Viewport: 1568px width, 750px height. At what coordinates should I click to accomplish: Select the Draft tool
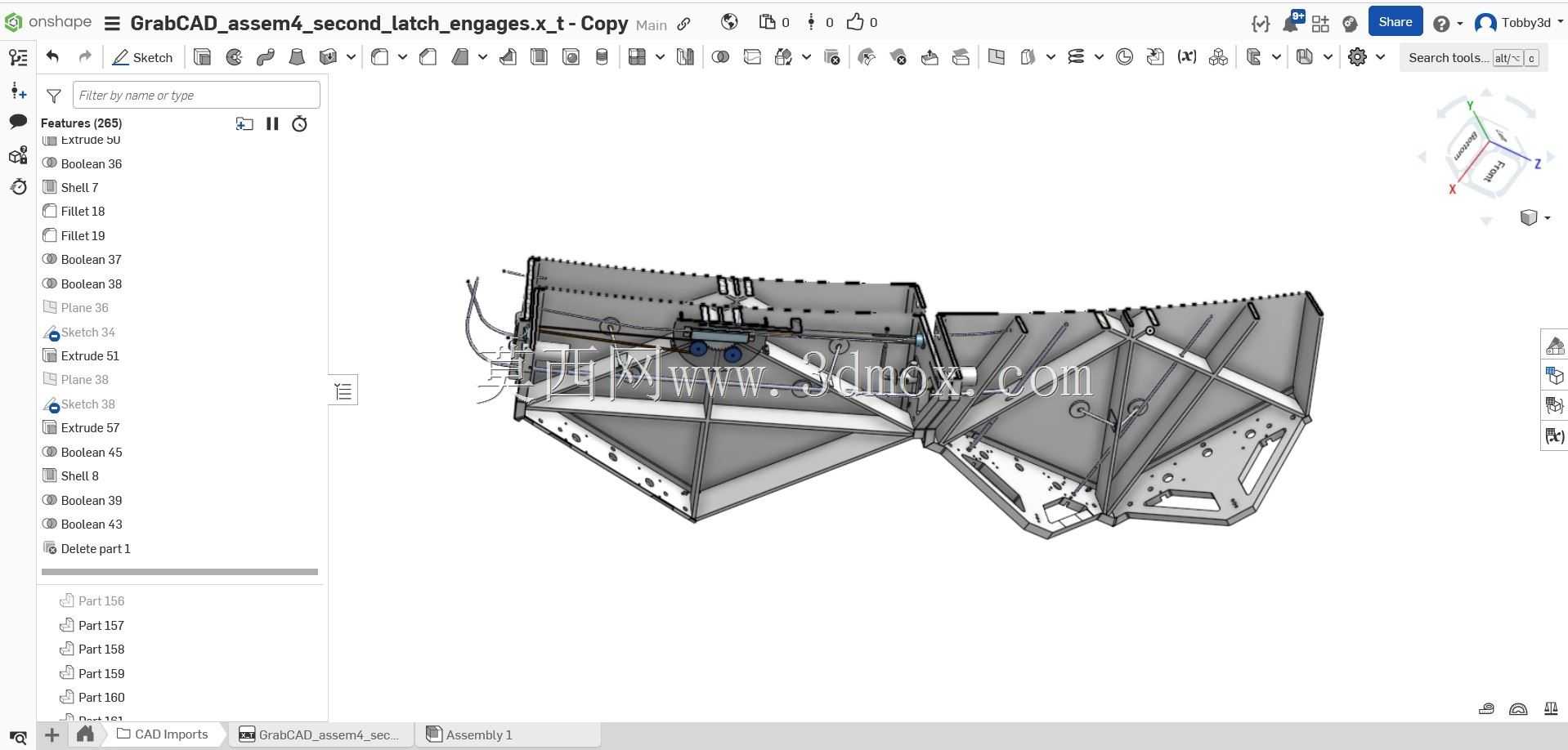(459, 57)
